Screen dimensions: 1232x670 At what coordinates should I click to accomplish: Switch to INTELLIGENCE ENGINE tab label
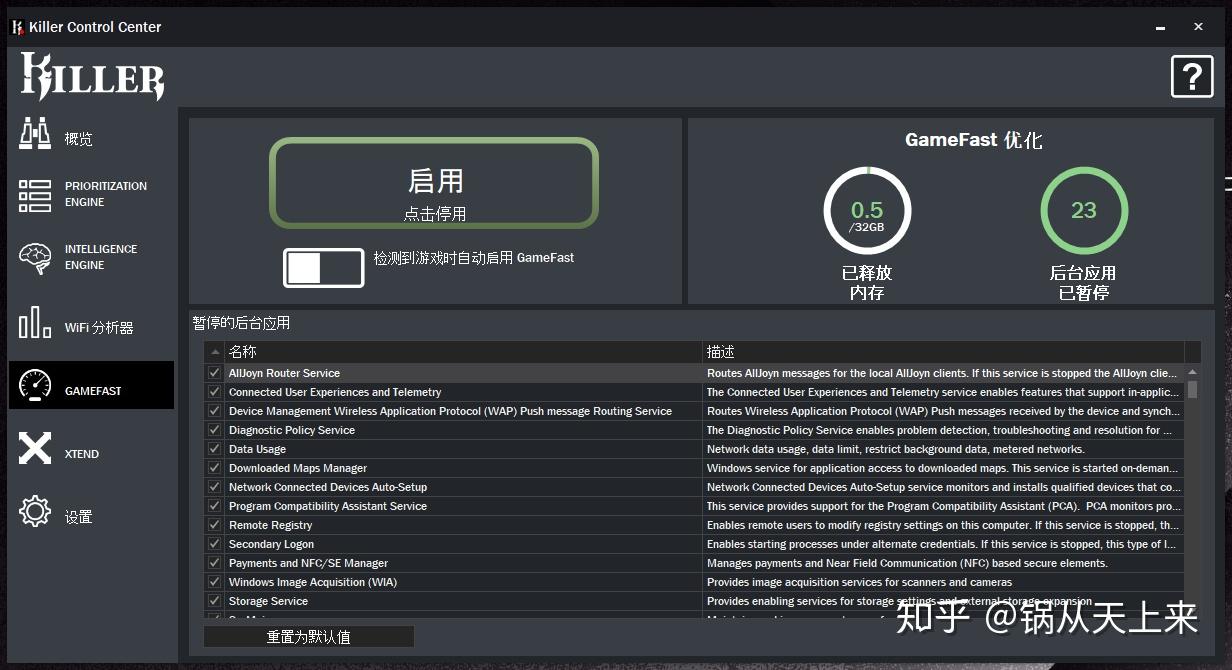(101, 257)
